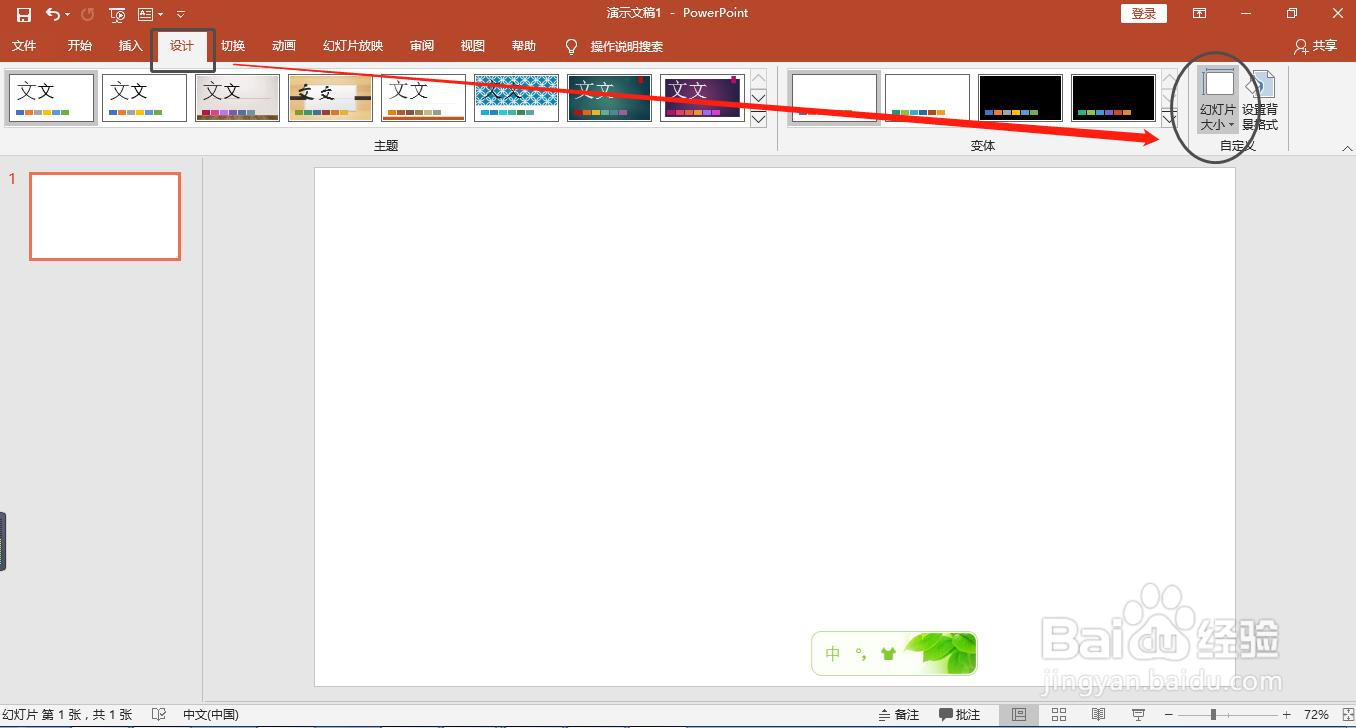Click the 登录 sign in button

(1144, 13)
